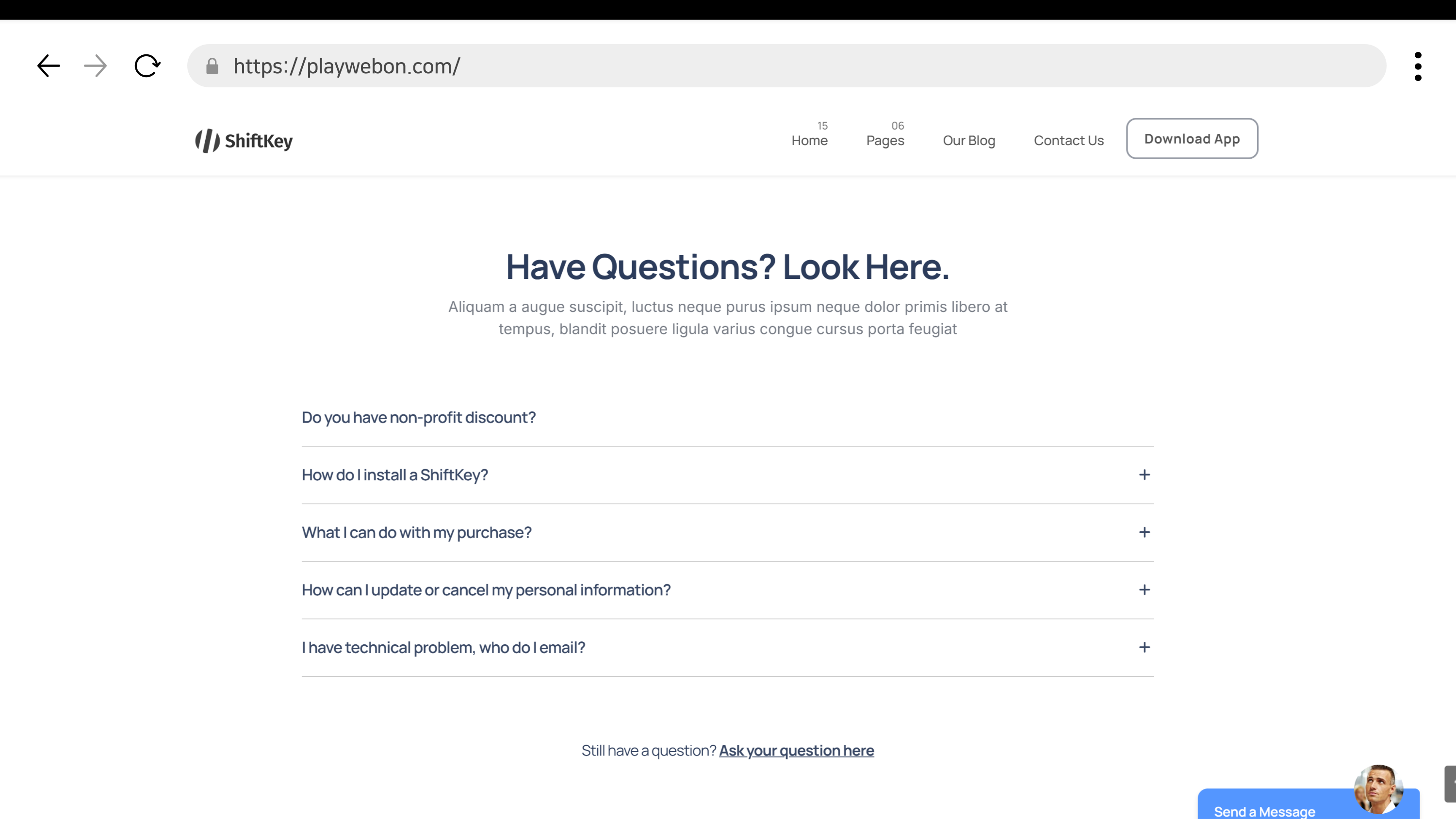Viewport: 1456px width, 819px height.
Task: Click the ShiftKey logo
Action: click(244, 140)
